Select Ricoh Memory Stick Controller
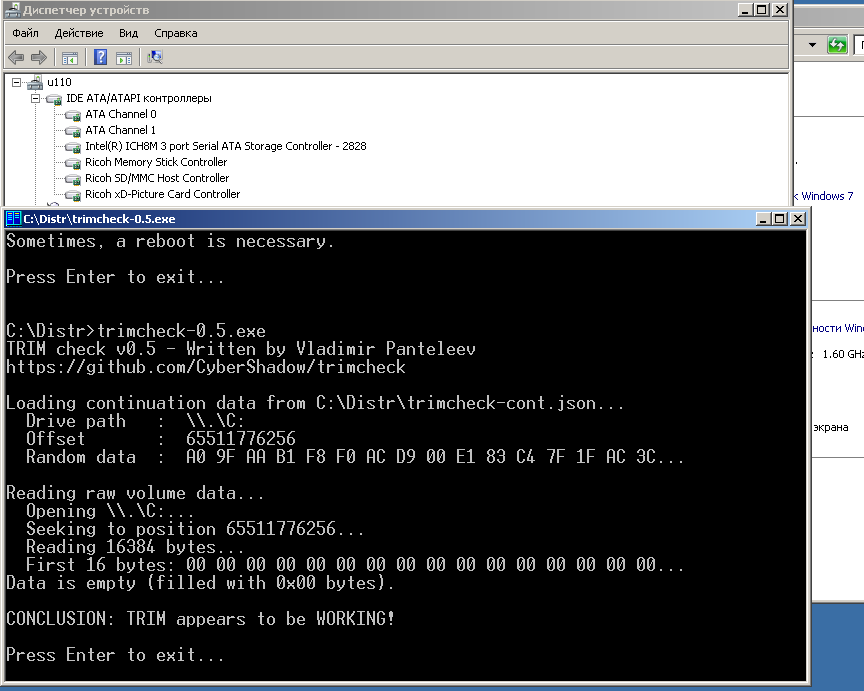Image resolution: width=864 pixels, height=691 pixels. click(x=156, y=162)
